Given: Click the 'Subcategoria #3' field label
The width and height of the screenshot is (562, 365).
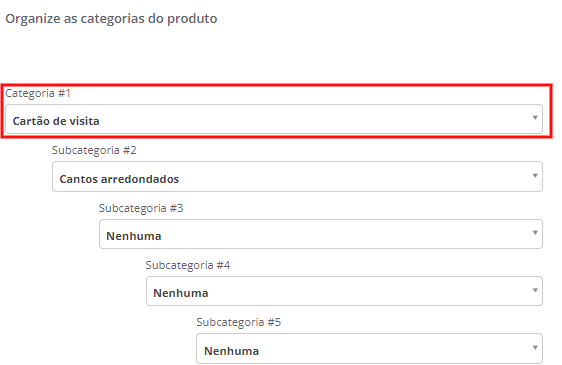Looking at the screenshot, I should (141, 208).
